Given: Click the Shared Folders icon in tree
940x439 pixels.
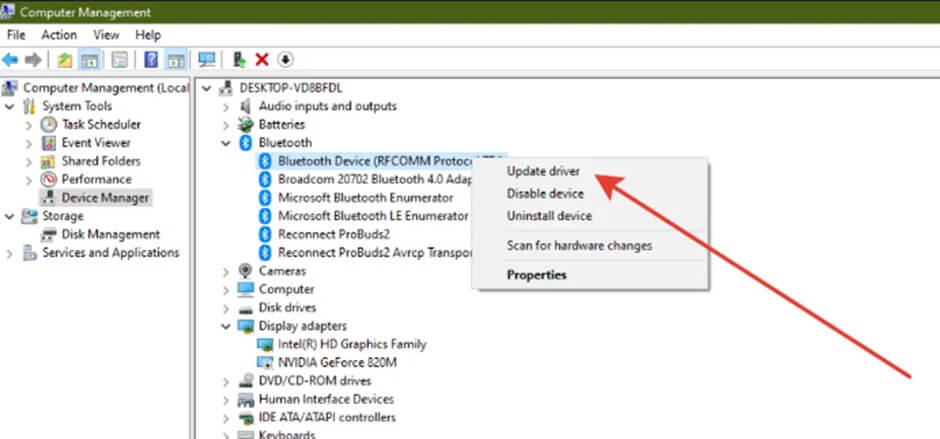Looking at the screenshot, I should pyautogui.click(x=49, y=161).
